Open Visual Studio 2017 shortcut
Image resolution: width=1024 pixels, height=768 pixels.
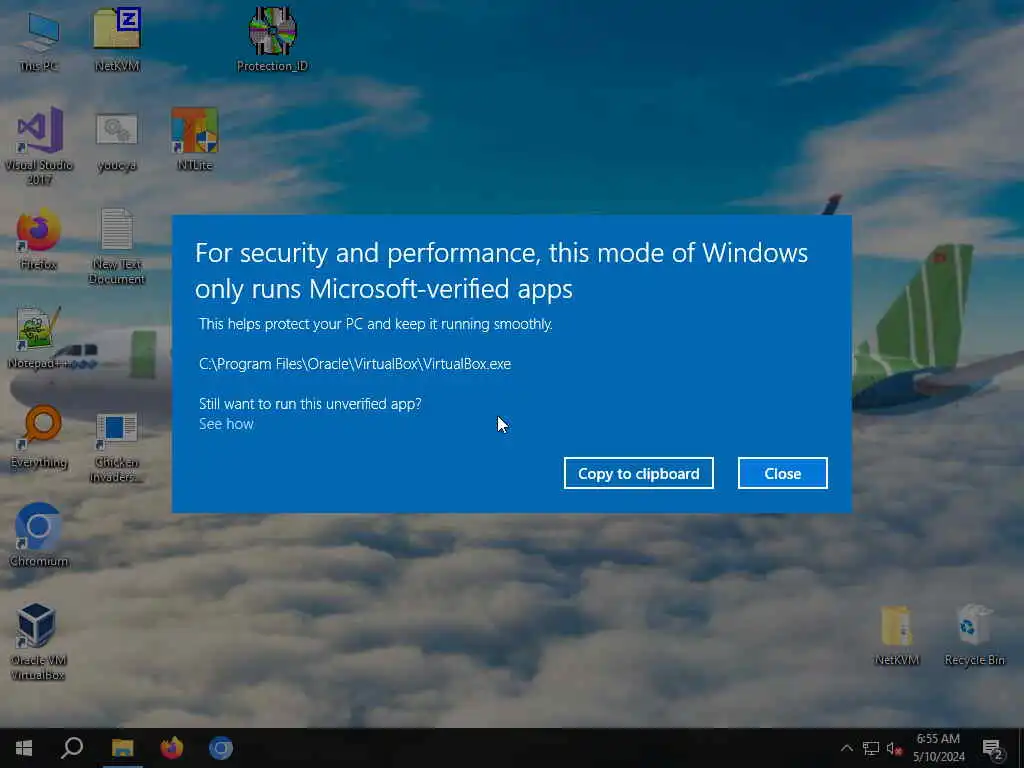[x=39, y=145]
